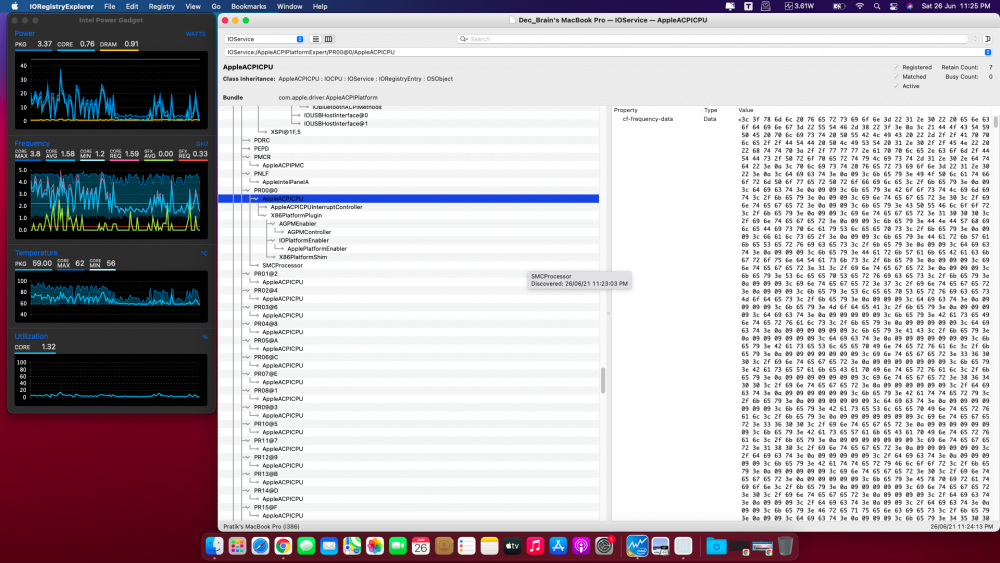Toggle the Matched checkbox
The image size is (1000, 563).
[x=896, y=77]
